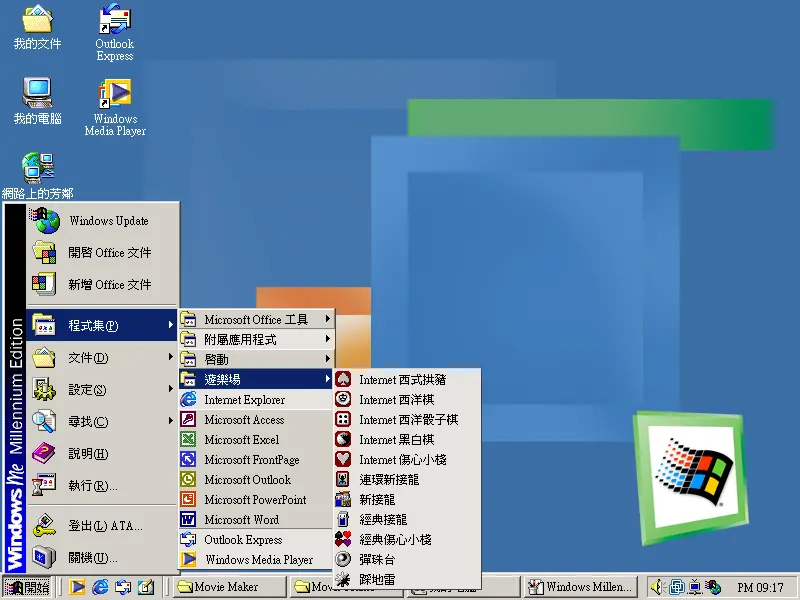Click the rightmost notepad-pencil quick launch icon
The height and width of the screenshot is (600, 800).
pos(145,587)
